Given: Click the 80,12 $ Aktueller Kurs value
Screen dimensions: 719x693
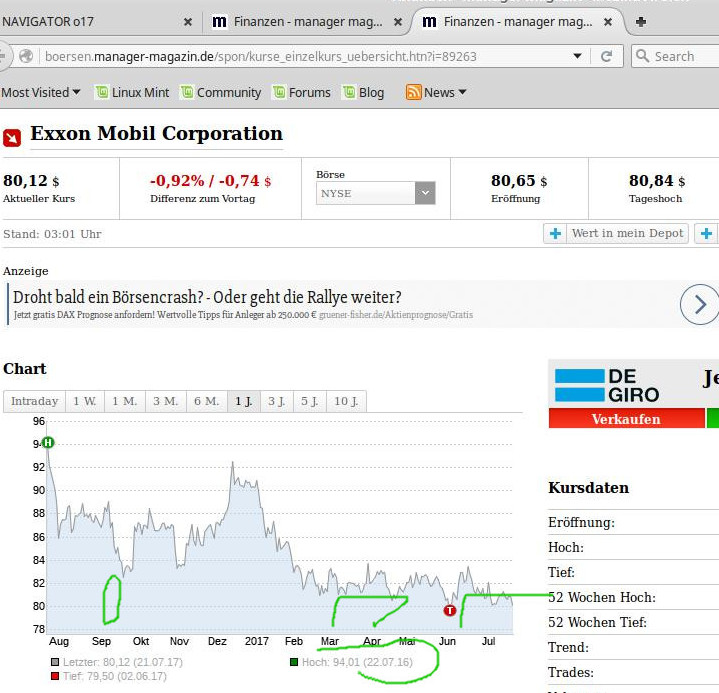Looking at the screenshot, I should (31, 181).
